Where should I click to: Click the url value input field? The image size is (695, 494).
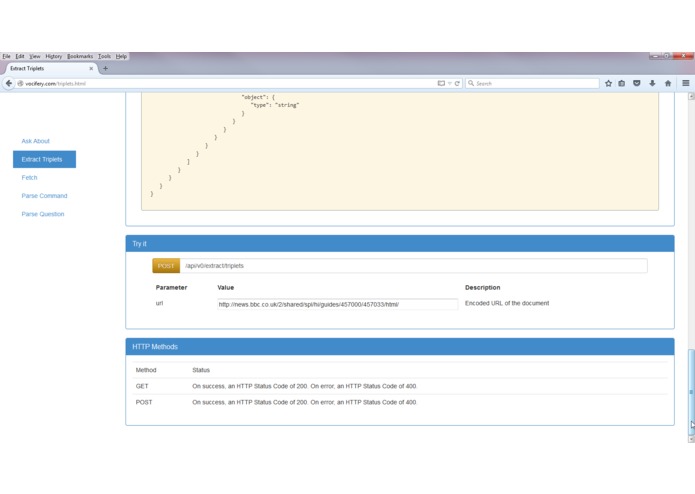(x=337, y=304)
